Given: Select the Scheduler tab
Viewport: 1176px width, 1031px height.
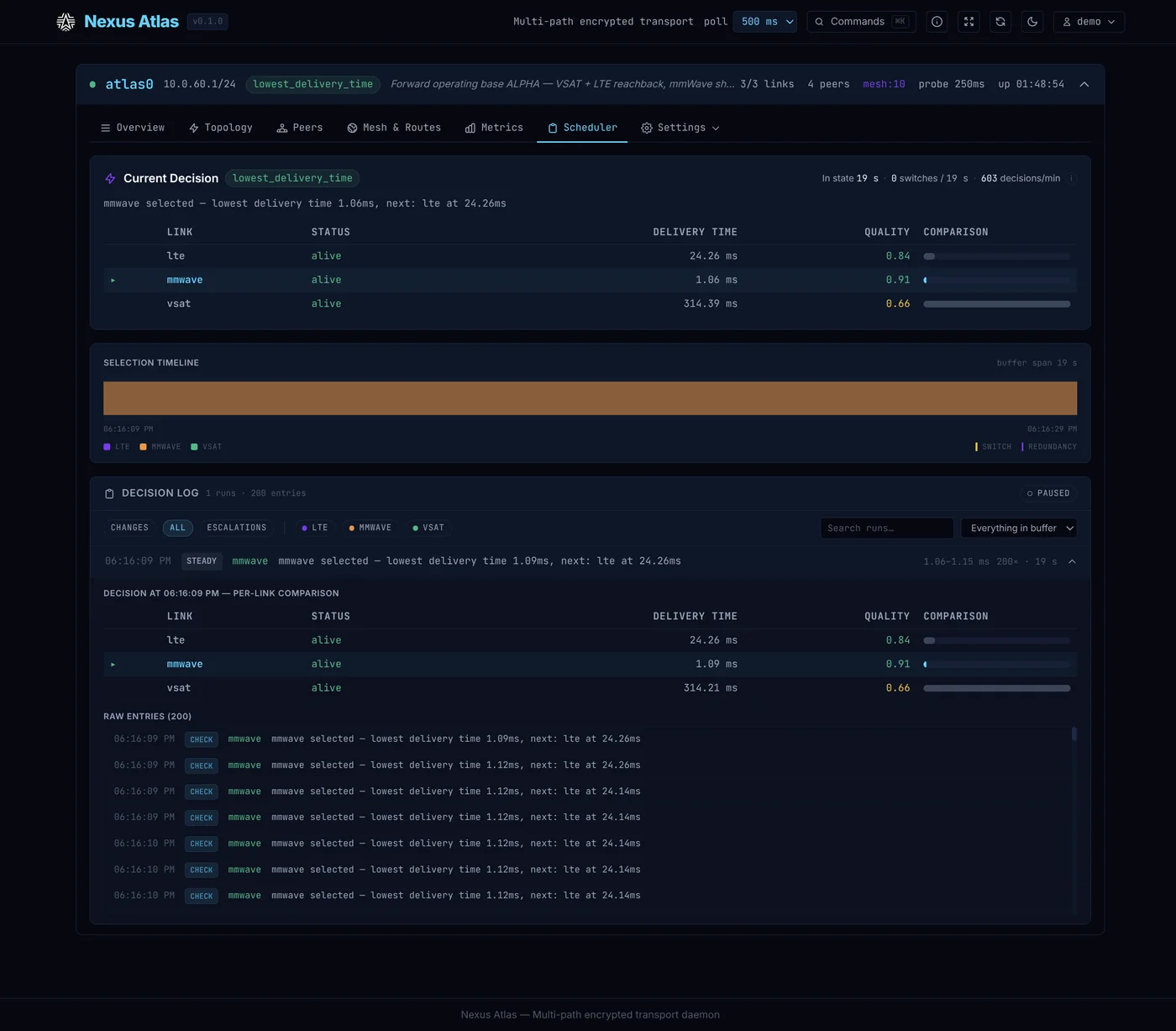Looking at the screenshot, I should click(x=582, y=128).
